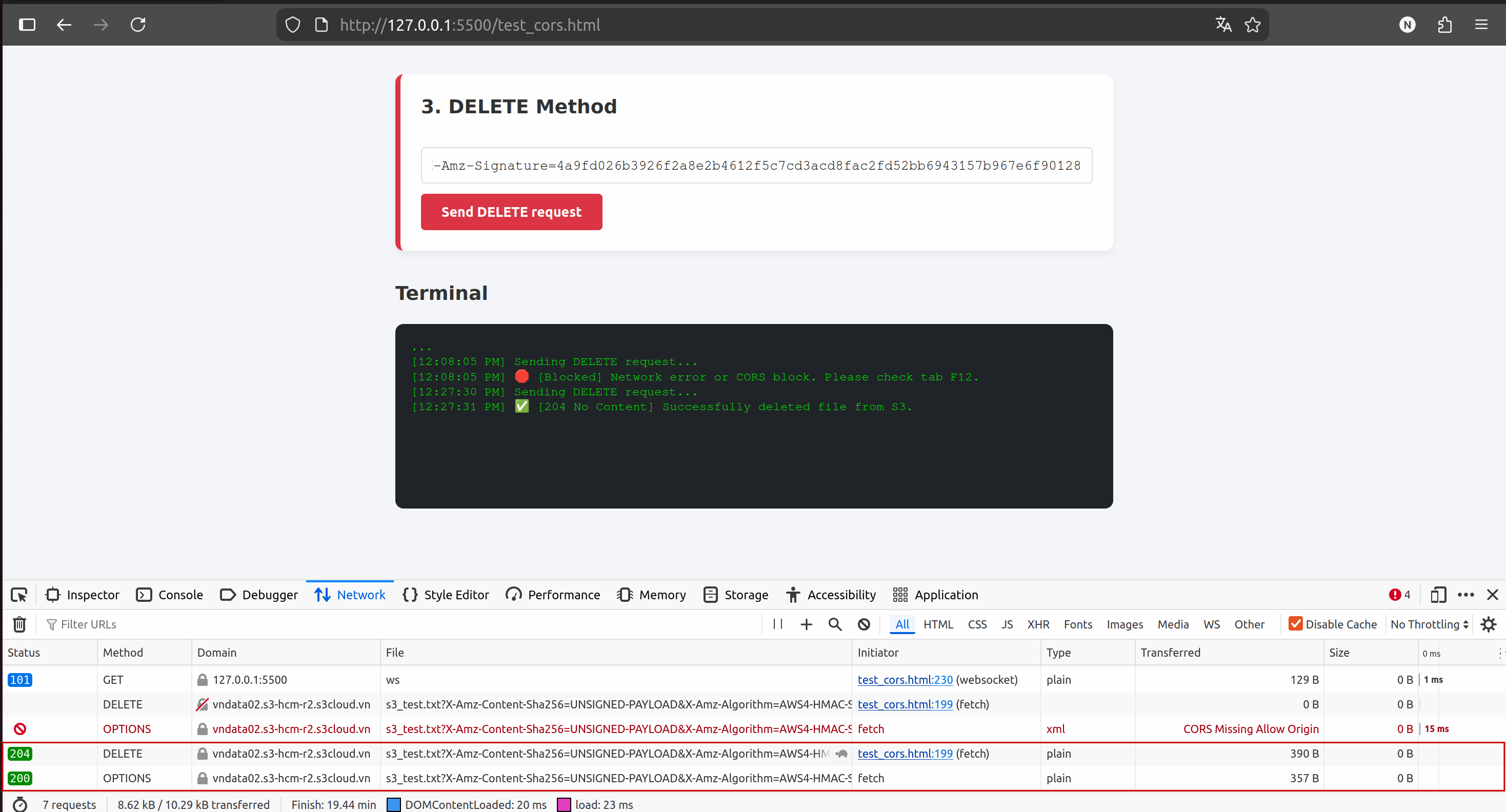Click the element picker icon in devtools
This screenshot has height=812, width=1506.
pos(18,595)
